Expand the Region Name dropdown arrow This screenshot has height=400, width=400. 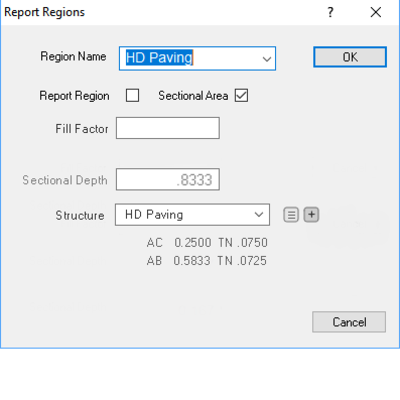coord(266,59)
